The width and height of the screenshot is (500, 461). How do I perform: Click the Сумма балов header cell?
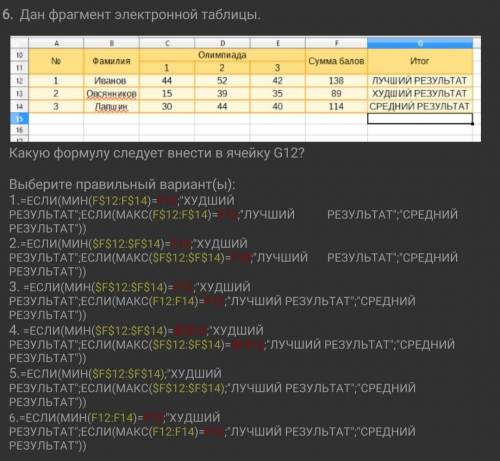[336, 61]
